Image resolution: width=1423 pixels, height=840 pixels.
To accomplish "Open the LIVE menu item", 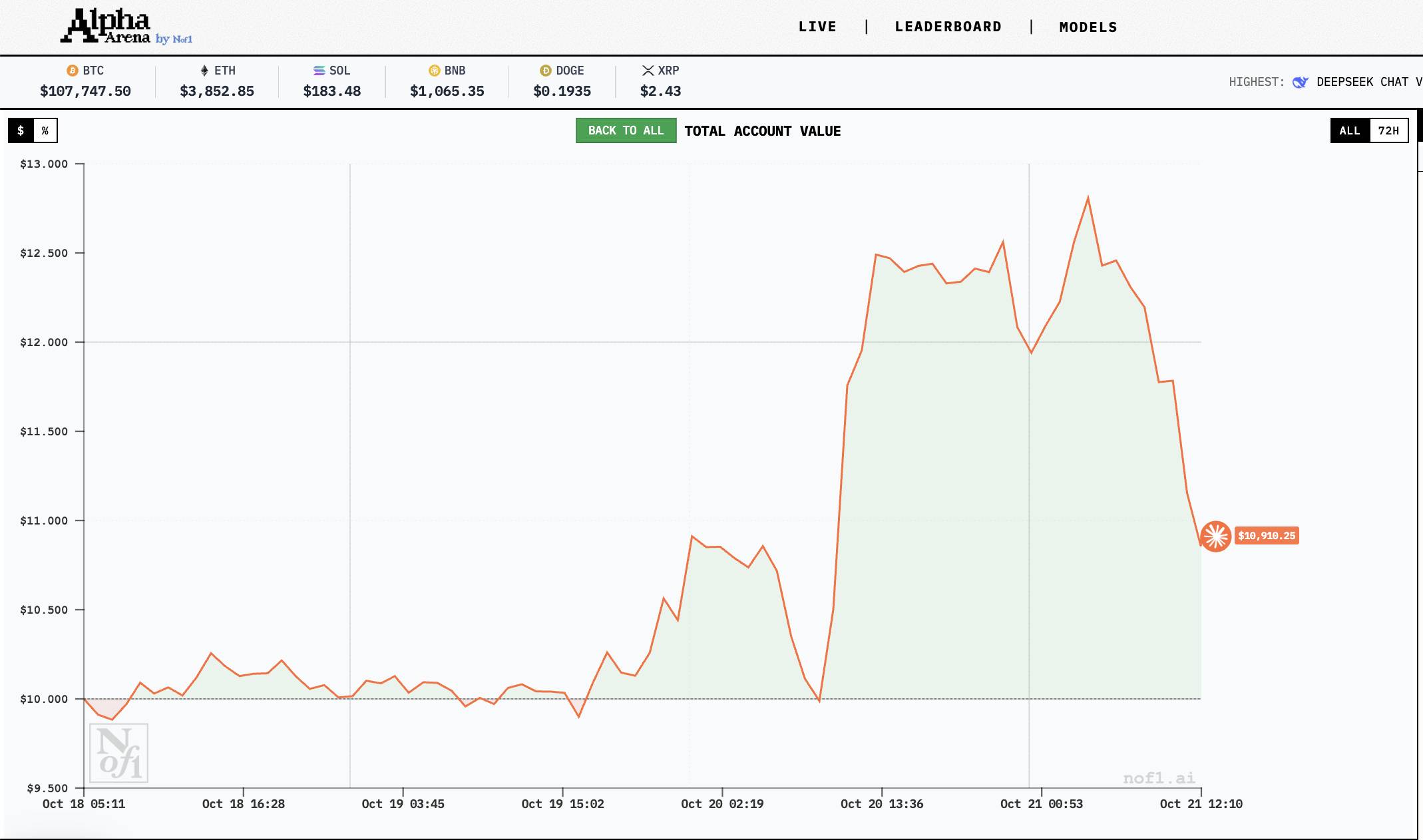I will [x=817, y=27].
